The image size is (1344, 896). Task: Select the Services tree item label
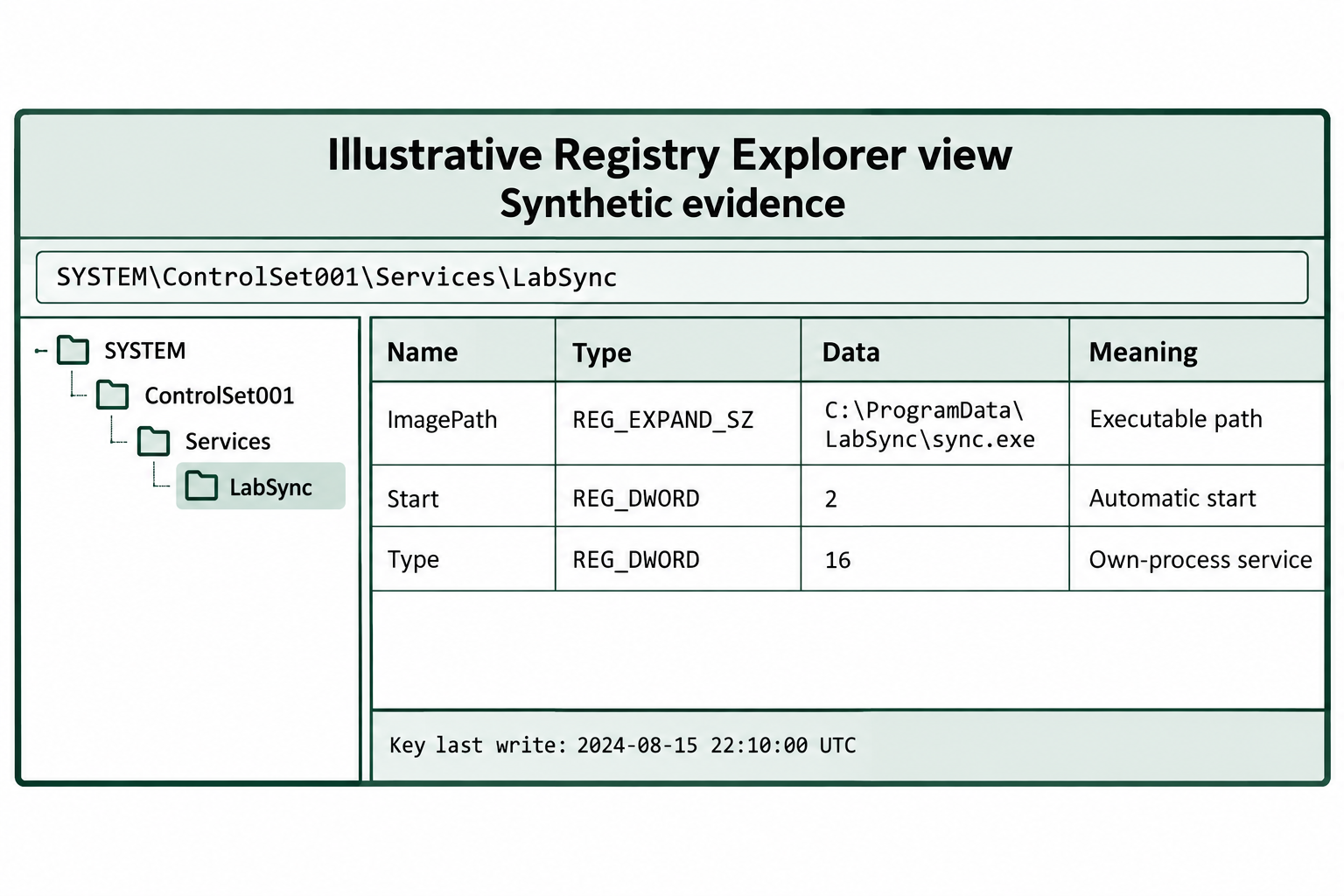coord(227,441)
